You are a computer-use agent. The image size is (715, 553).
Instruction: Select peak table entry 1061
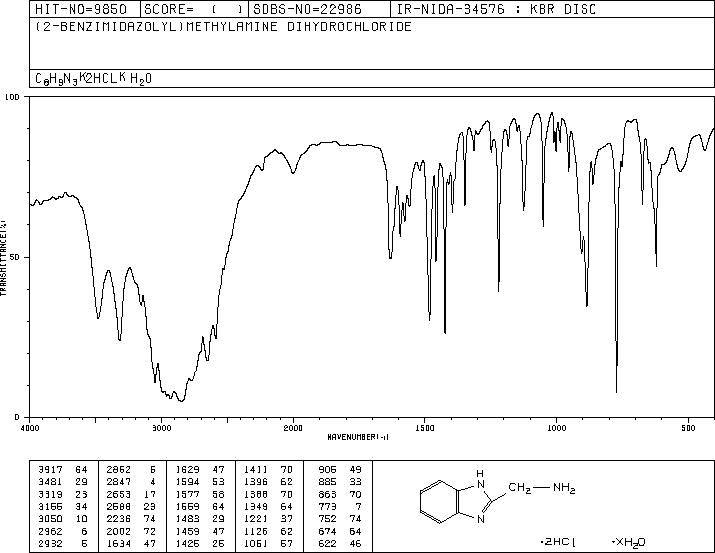click(x=268, y=544)
